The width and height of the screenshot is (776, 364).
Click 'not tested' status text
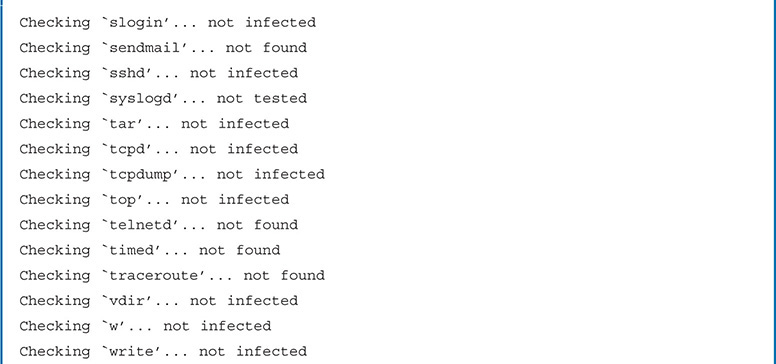(262, 98)
